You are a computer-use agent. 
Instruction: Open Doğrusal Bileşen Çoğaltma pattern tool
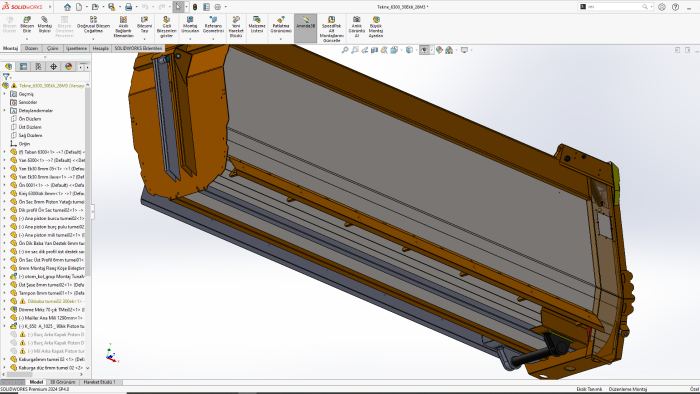coord(93,25)
